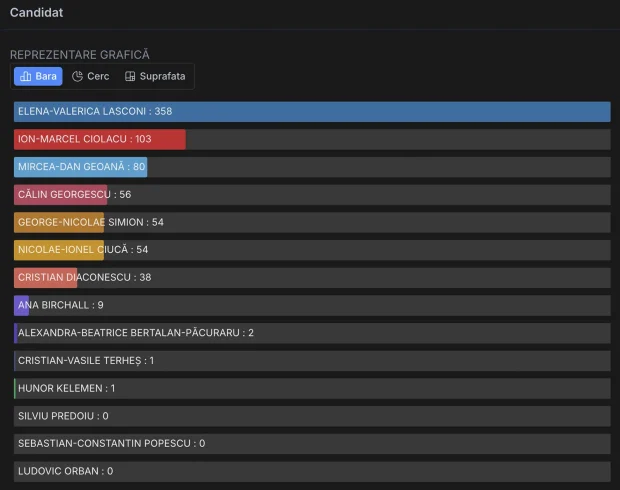Click the Silviu Predoiu row

click(312, 416)
